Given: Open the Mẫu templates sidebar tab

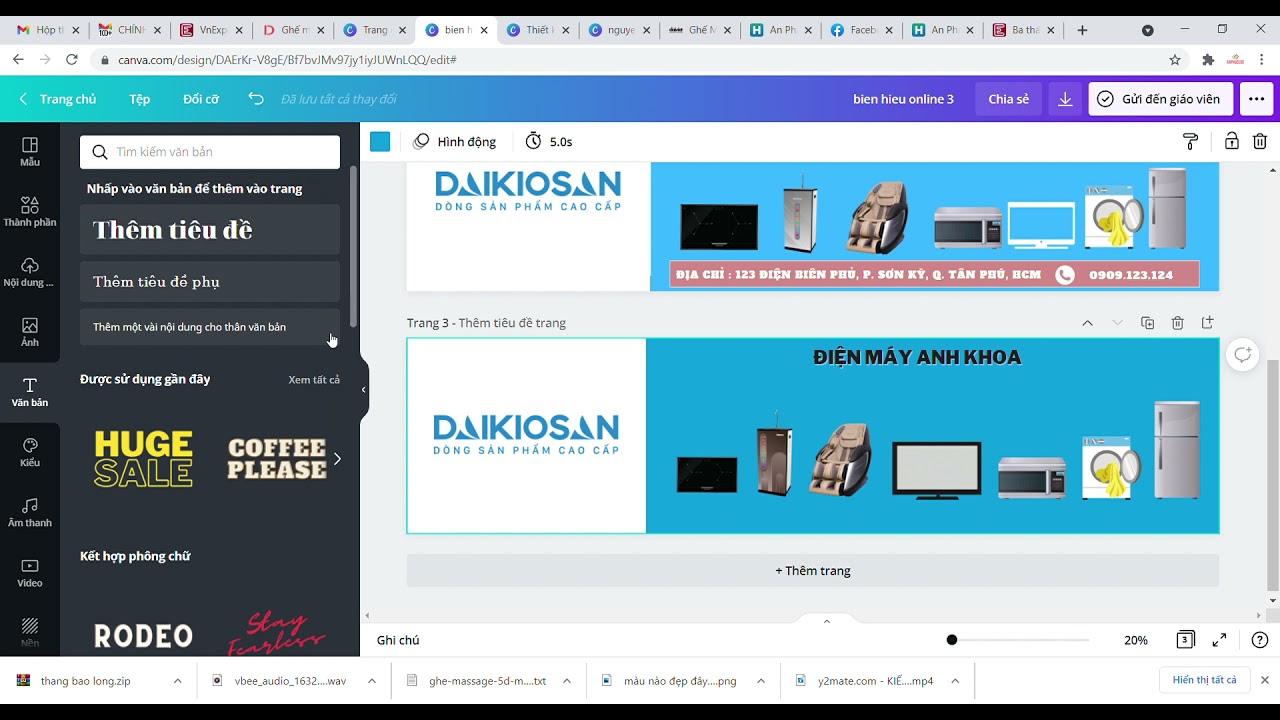Looking at the screenshot, I should click(x=30, y=152).
